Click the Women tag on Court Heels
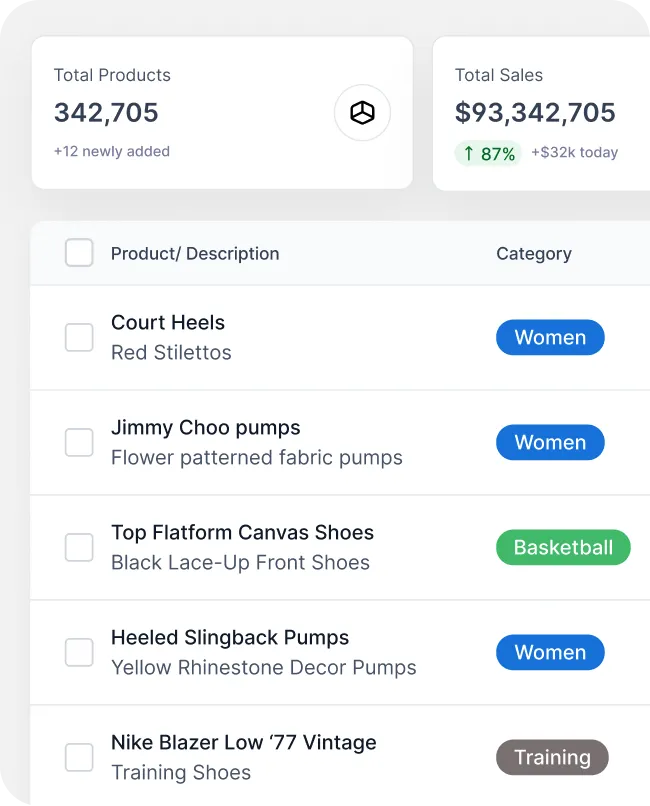Image resolution: width=650 pixels, height=806 pixels. 550,338
